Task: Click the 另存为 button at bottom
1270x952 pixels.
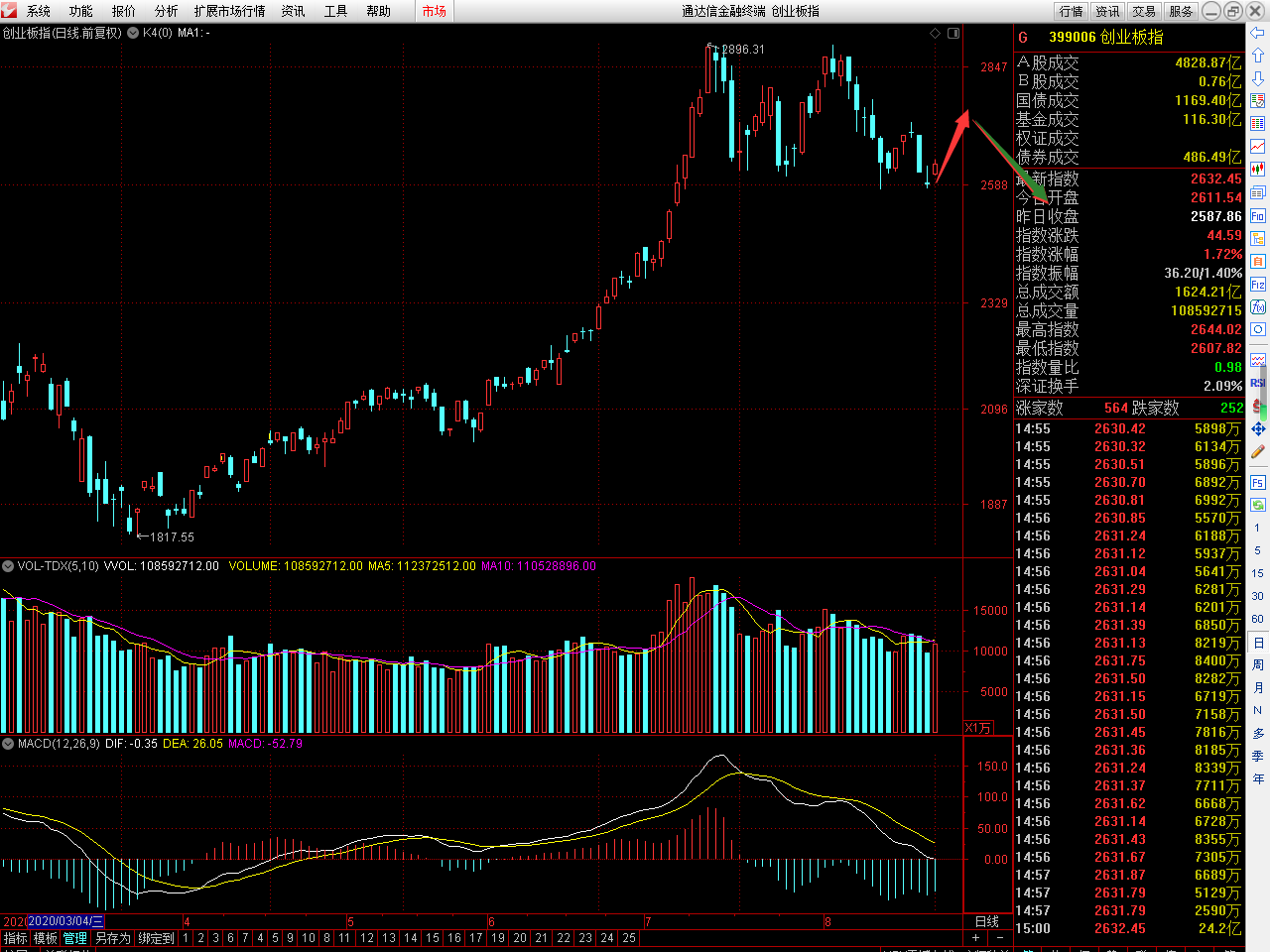Action: 112,938
